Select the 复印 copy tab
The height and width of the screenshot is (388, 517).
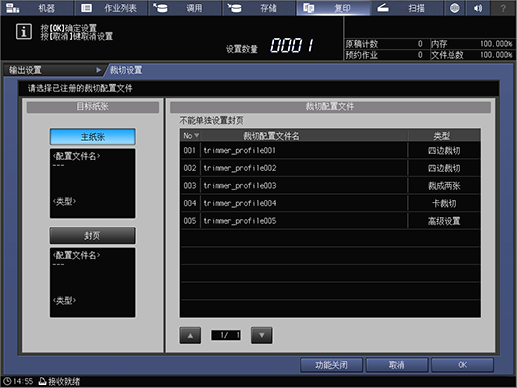click(x=333, y=8)
